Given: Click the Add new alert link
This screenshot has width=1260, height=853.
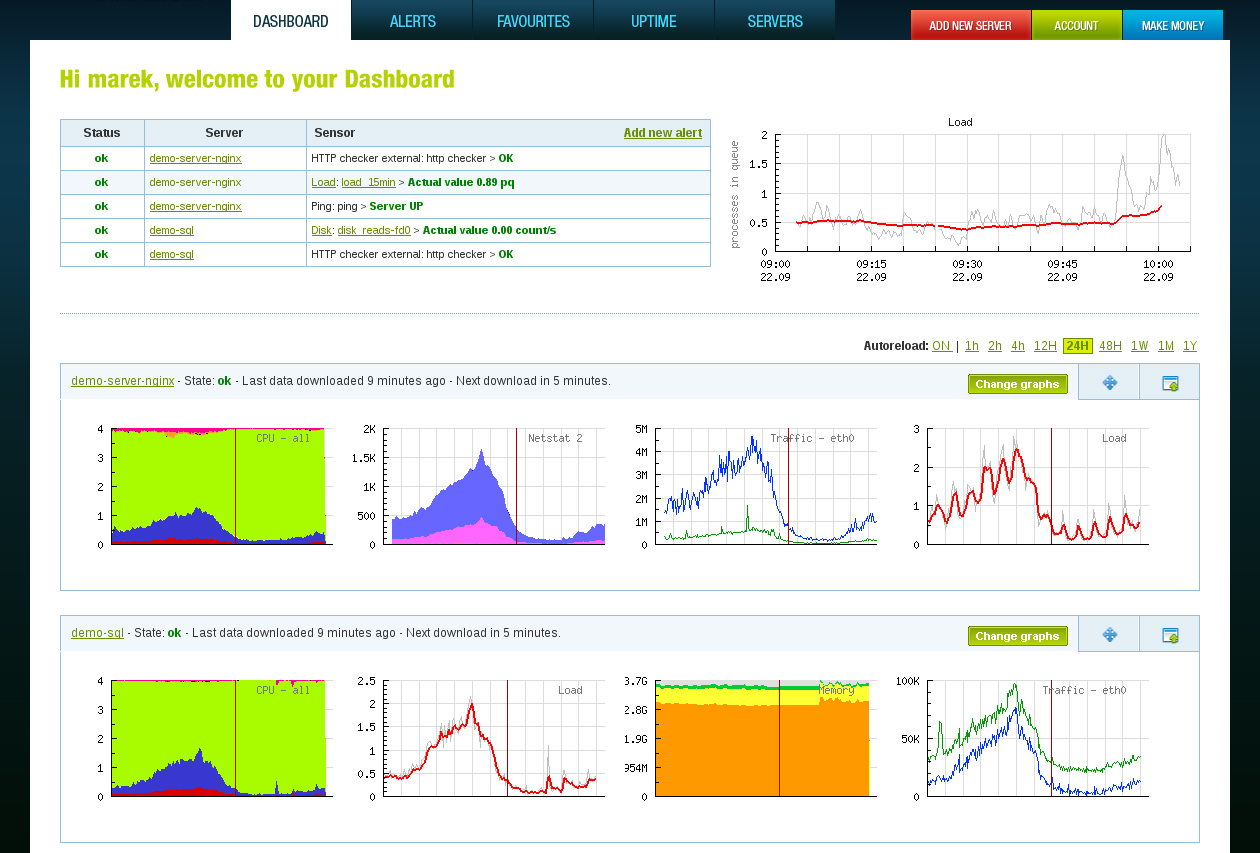Looking at the screenshot, I should click(x=663, y=133).
